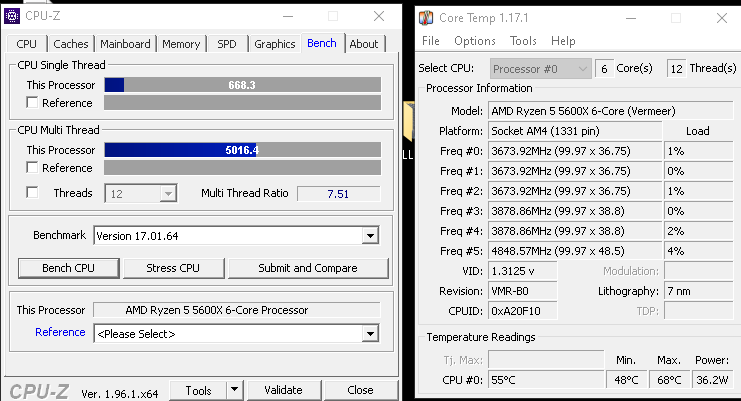
Task: Click the CPU-Z Close button
Action: click(360, 390)
